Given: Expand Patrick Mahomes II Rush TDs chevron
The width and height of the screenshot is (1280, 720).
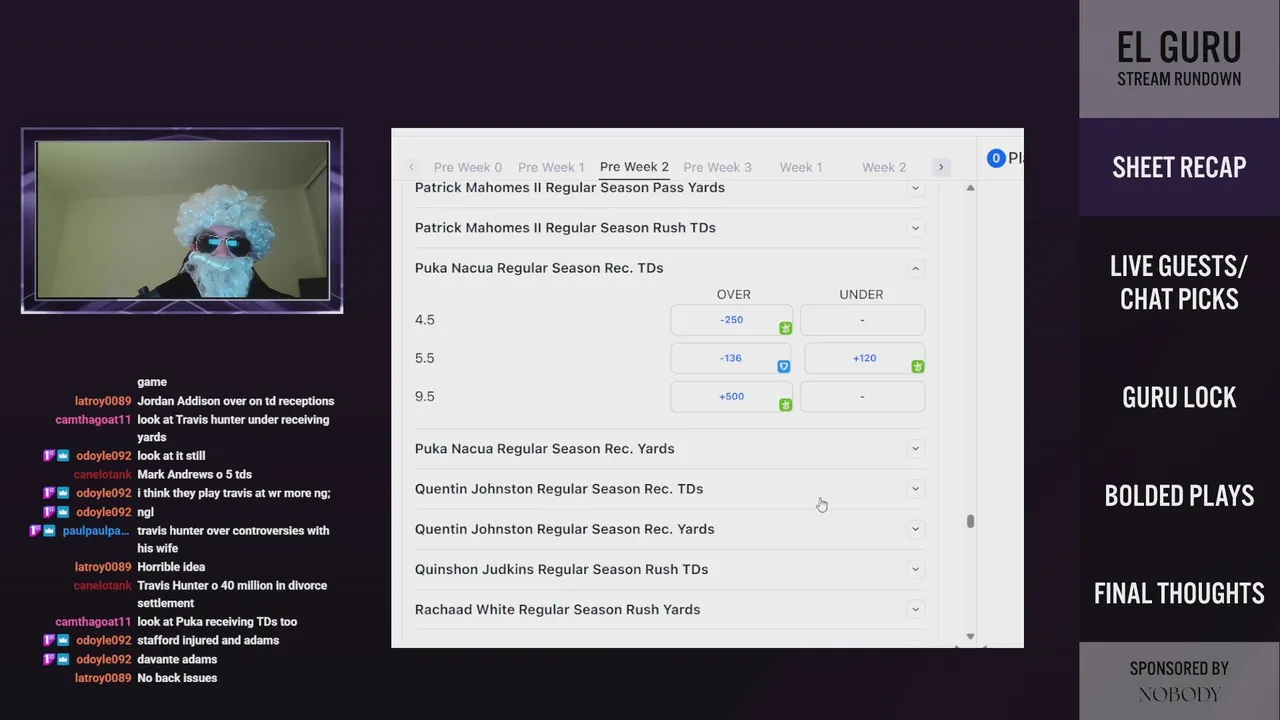Looking at the screenshot, I should tap(915, 228).
